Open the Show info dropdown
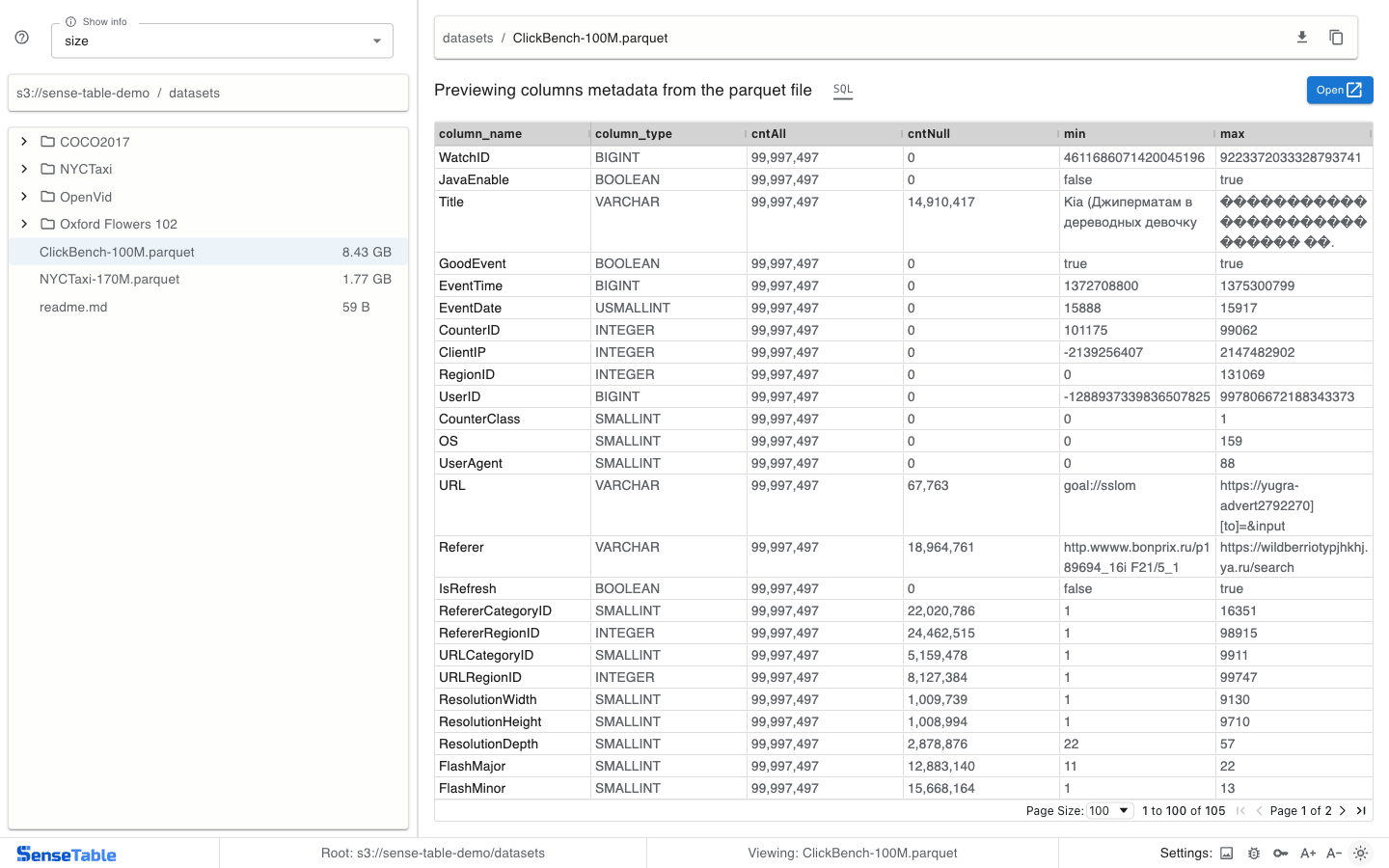This screenshot has height=868, width=1389. coord(222,41)
